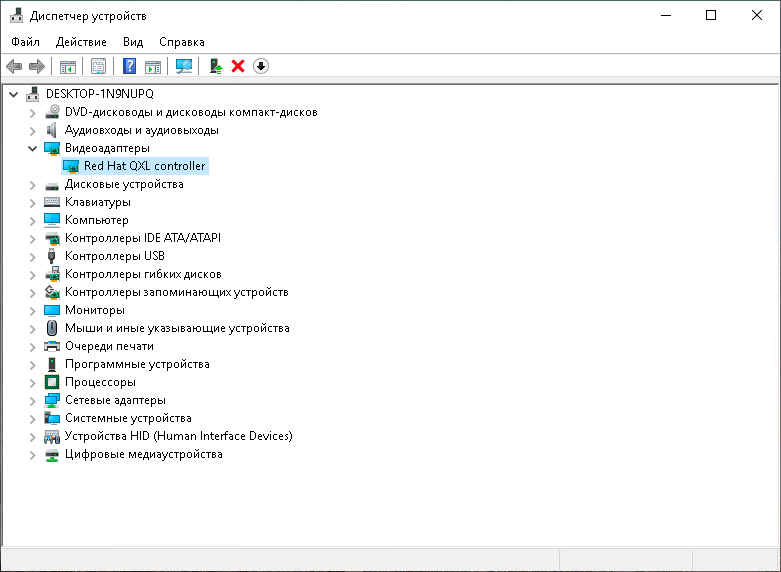Image resolution: width=781 pixels, height=572 pixels.
Task: Select Цифровые медиаустройства category
Action: [x=143, y=454]
